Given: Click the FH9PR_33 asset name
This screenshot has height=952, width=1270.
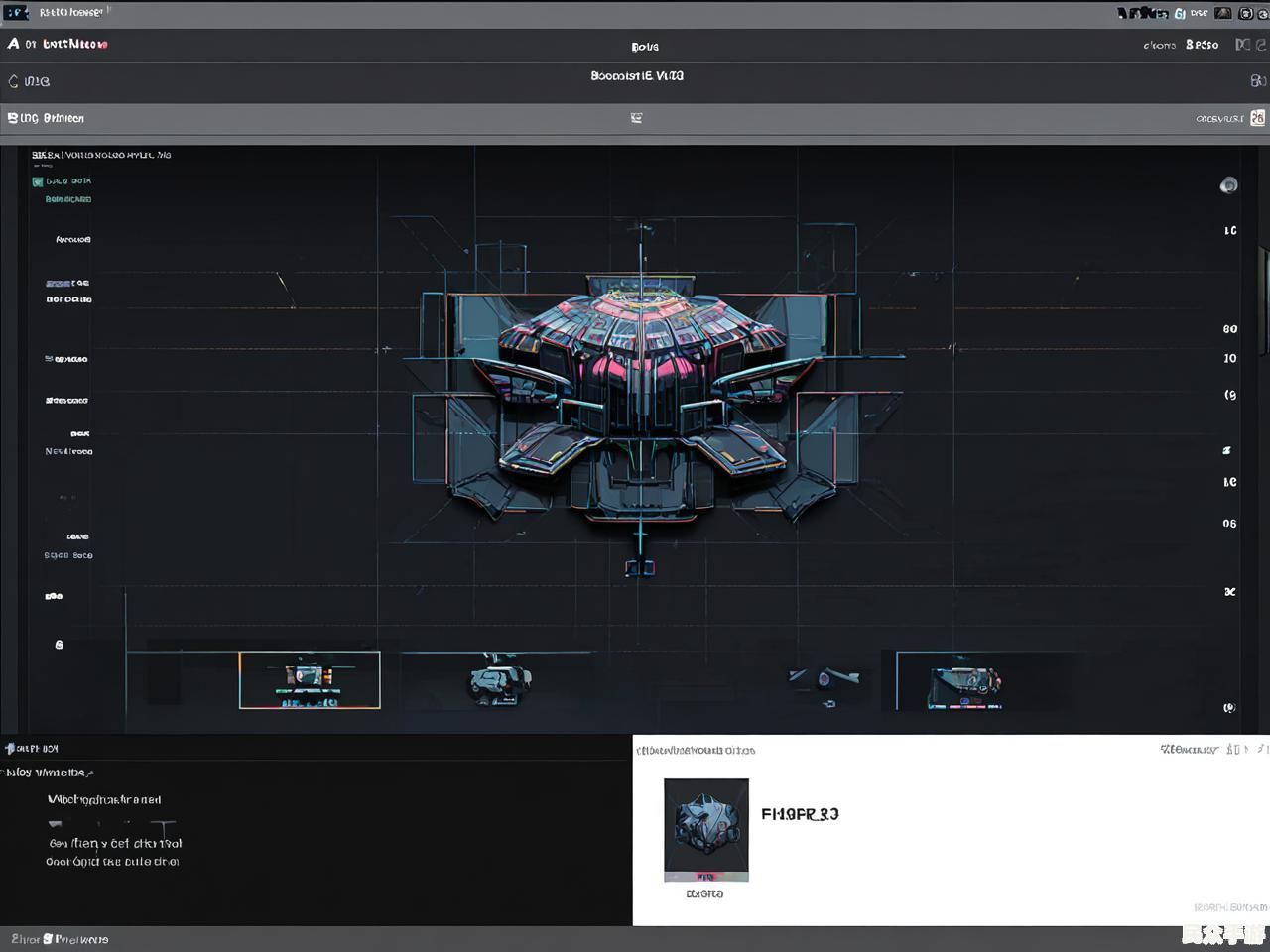Looking at the screenshot, I should 799,814.
